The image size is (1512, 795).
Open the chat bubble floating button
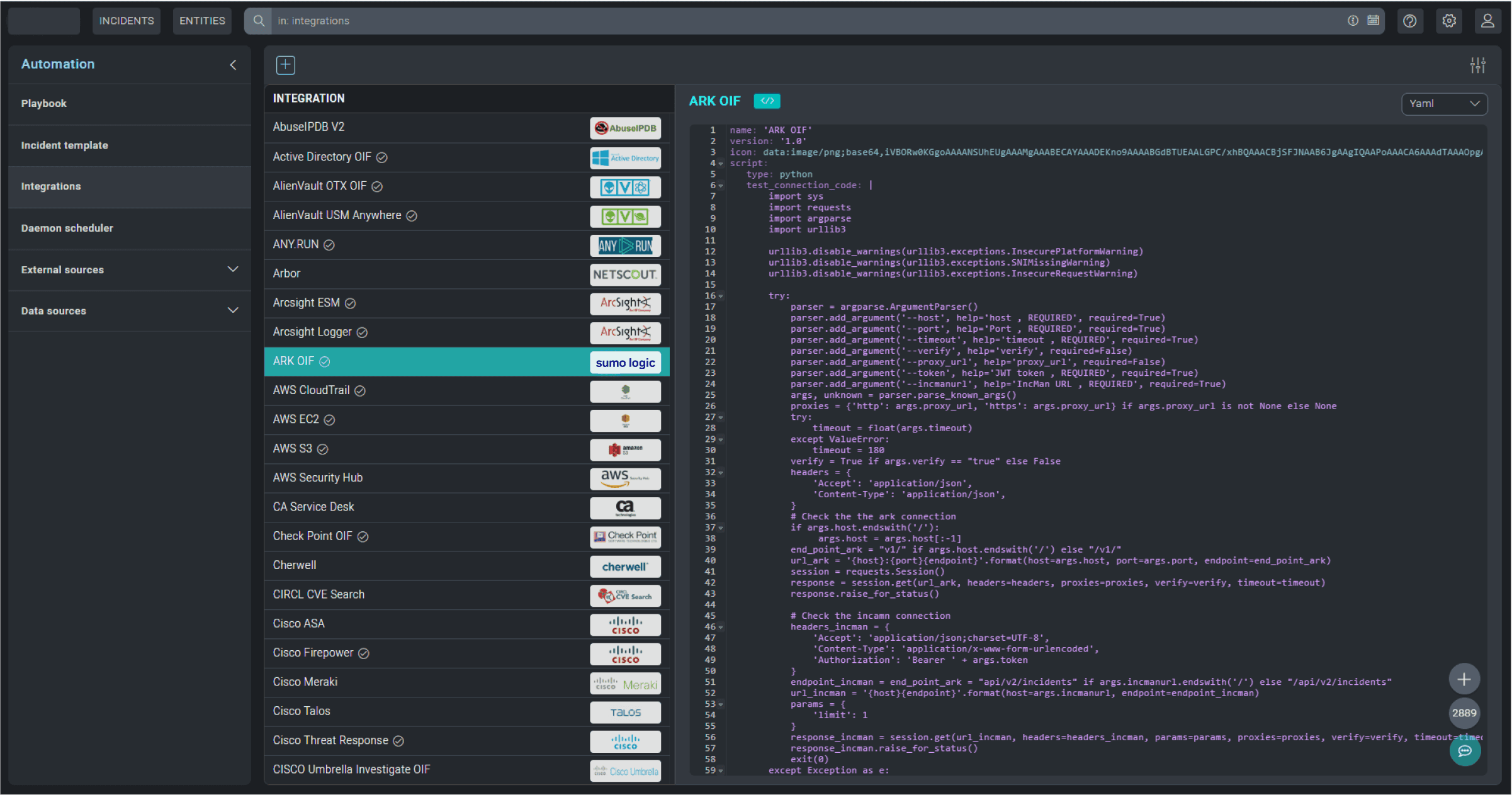1465,750
